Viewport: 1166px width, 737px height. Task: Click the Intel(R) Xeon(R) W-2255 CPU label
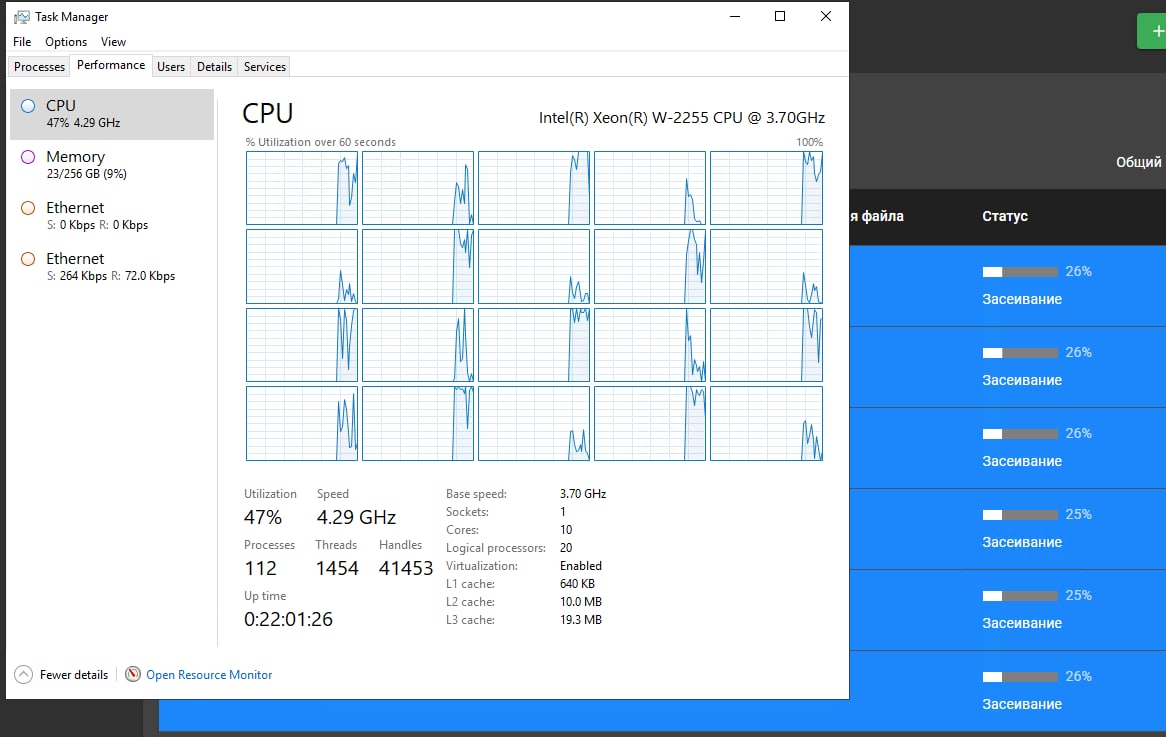point(682,118)
